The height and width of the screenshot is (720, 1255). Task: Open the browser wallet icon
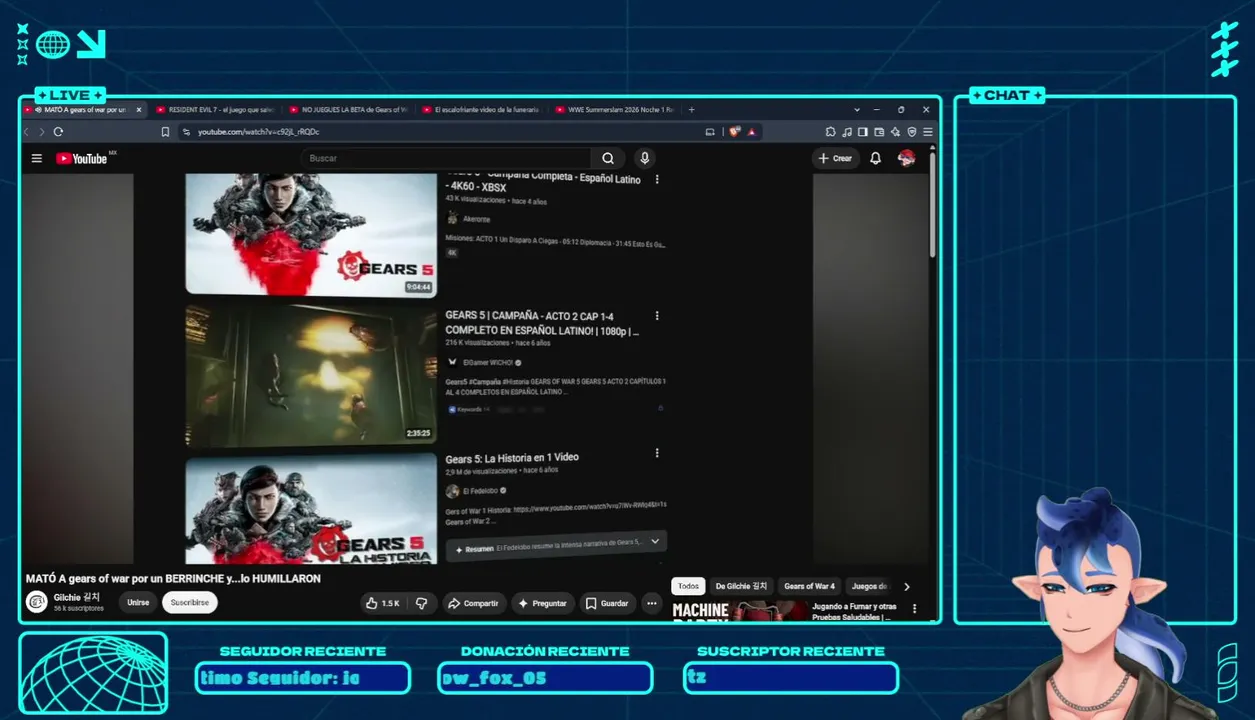879,131
